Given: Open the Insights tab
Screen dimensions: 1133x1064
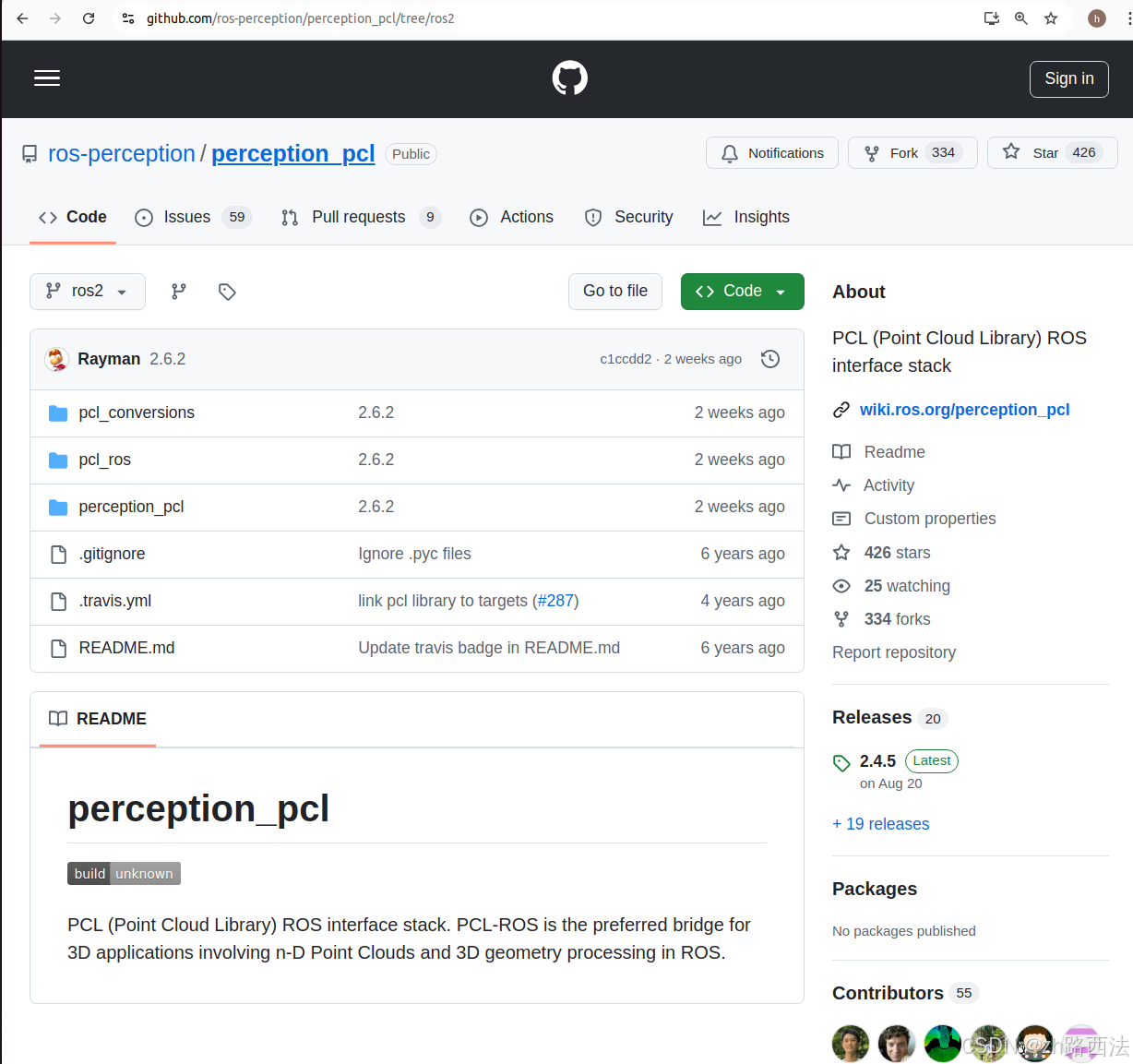Looking at the screenshot, I should click(x=746, y=218).
